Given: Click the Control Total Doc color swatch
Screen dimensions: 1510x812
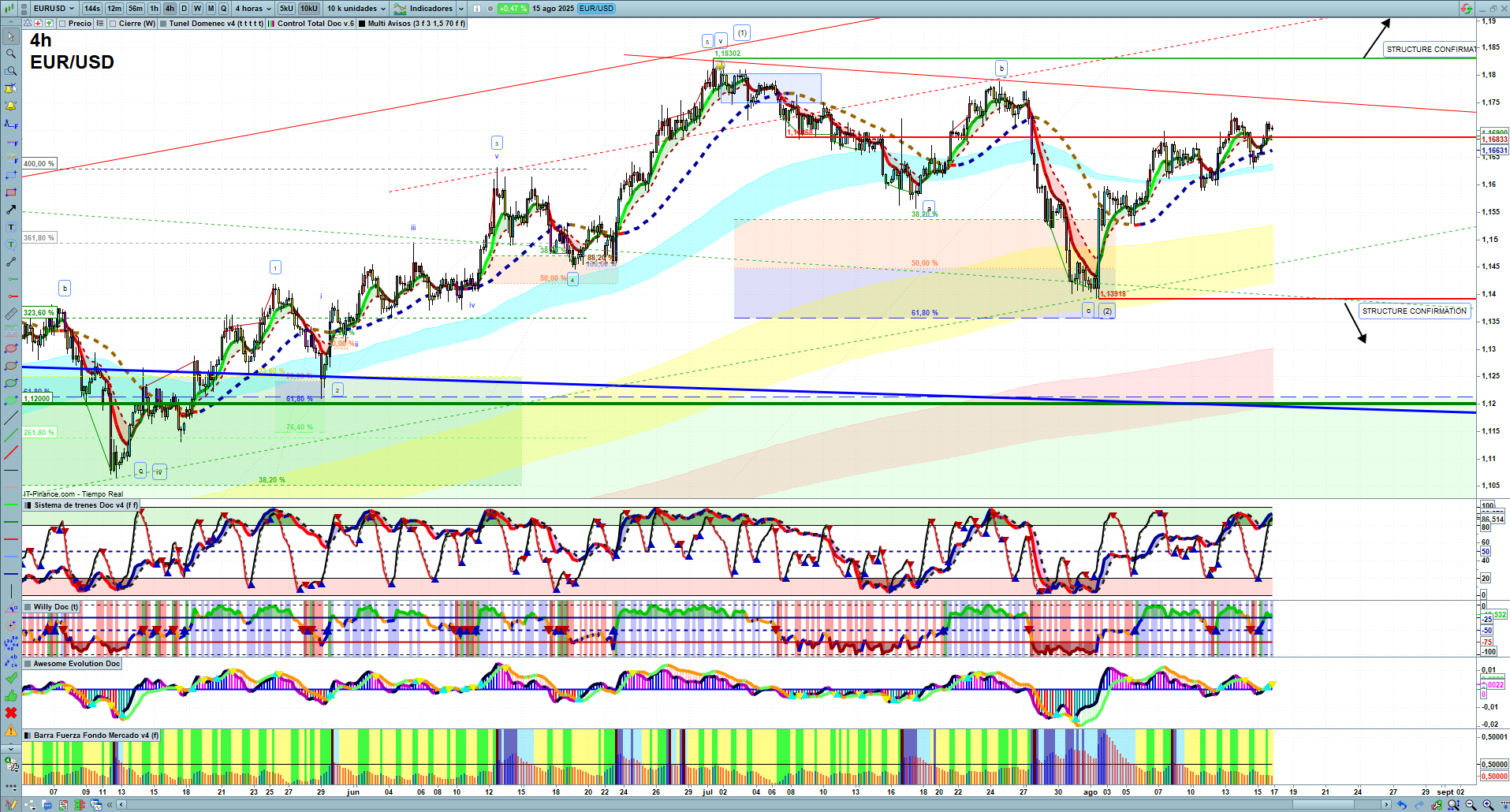Looking at the screenshot, I should (271, 24).
